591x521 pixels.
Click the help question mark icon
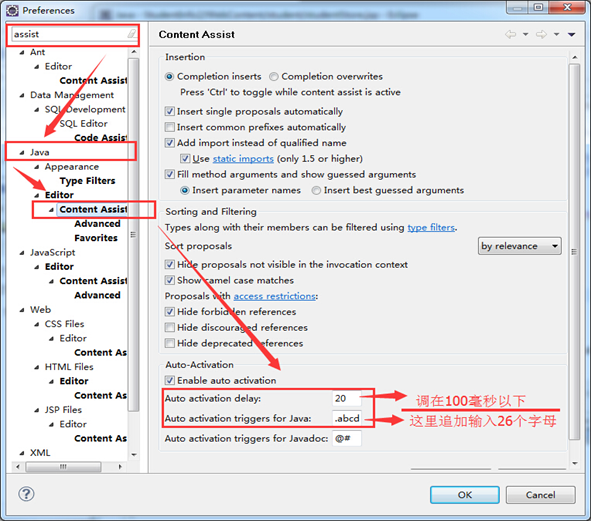(x=26, y=494)
